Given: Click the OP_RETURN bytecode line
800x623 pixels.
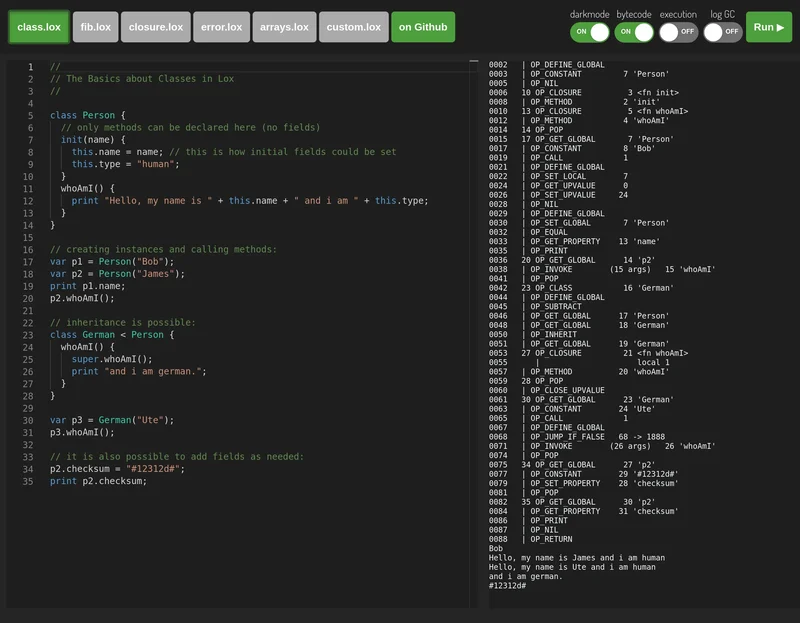Looking at the screenshot, I should (x=531, y=539).
